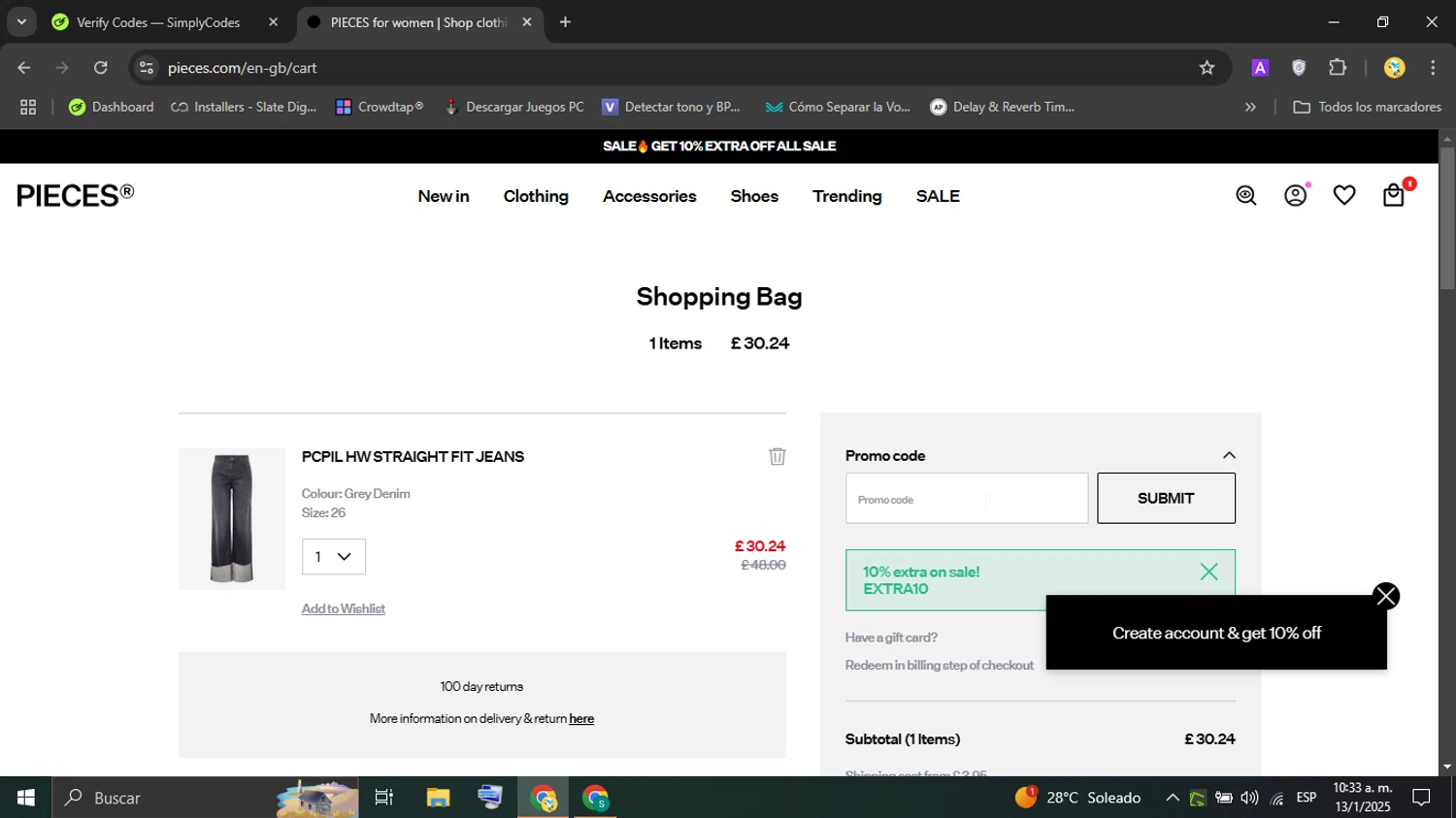Screen dimensions: 1456x818
Task: Open the clock showing 10:33 a. m.
Action: click(x=1363, y=798)
